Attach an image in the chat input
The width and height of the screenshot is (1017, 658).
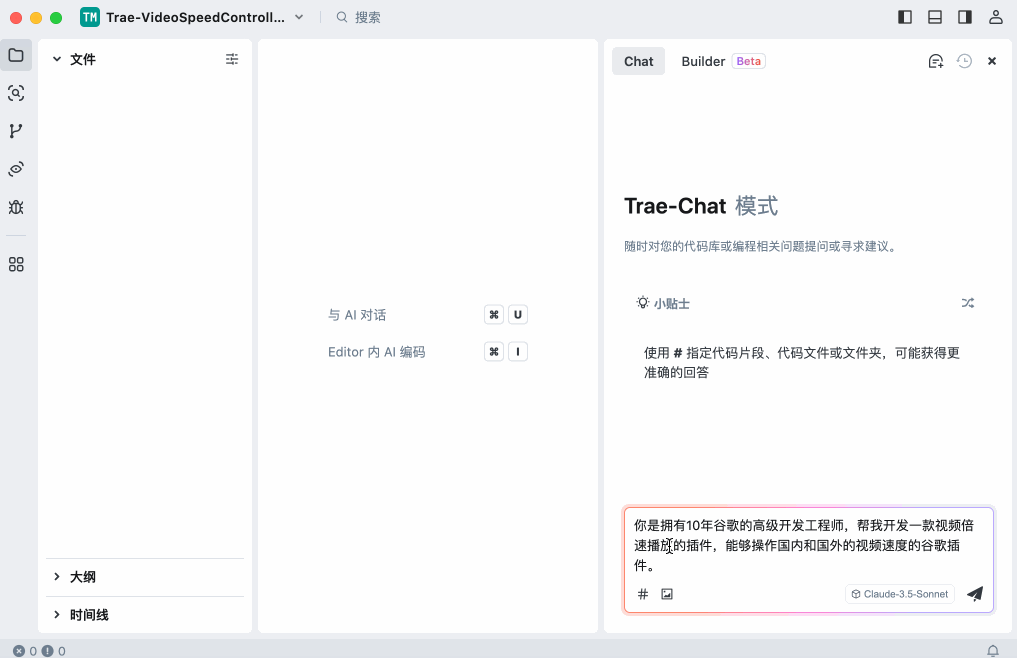pyautogui.click(x=666, y=593)
